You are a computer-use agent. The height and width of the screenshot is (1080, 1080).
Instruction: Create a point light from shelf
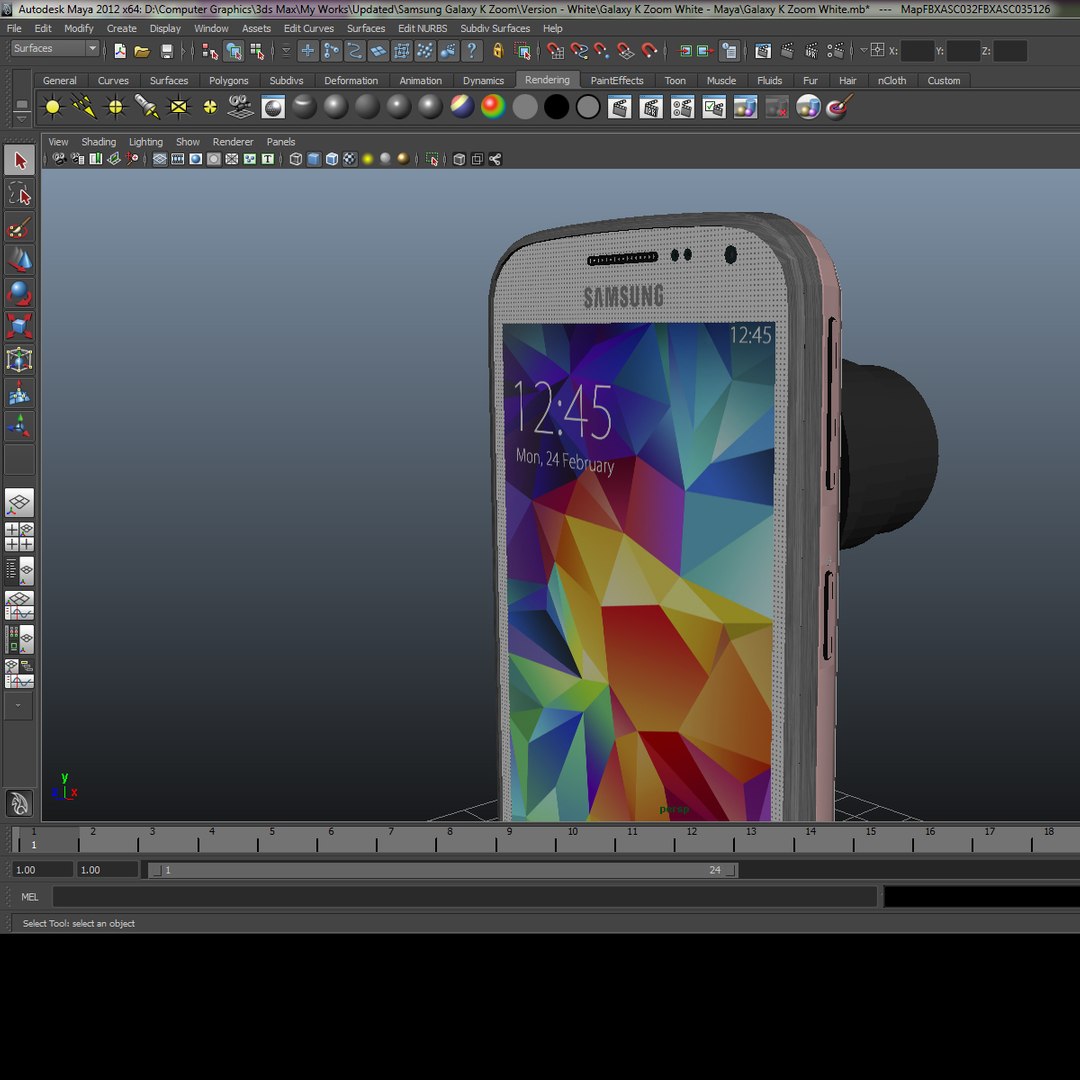115,107
